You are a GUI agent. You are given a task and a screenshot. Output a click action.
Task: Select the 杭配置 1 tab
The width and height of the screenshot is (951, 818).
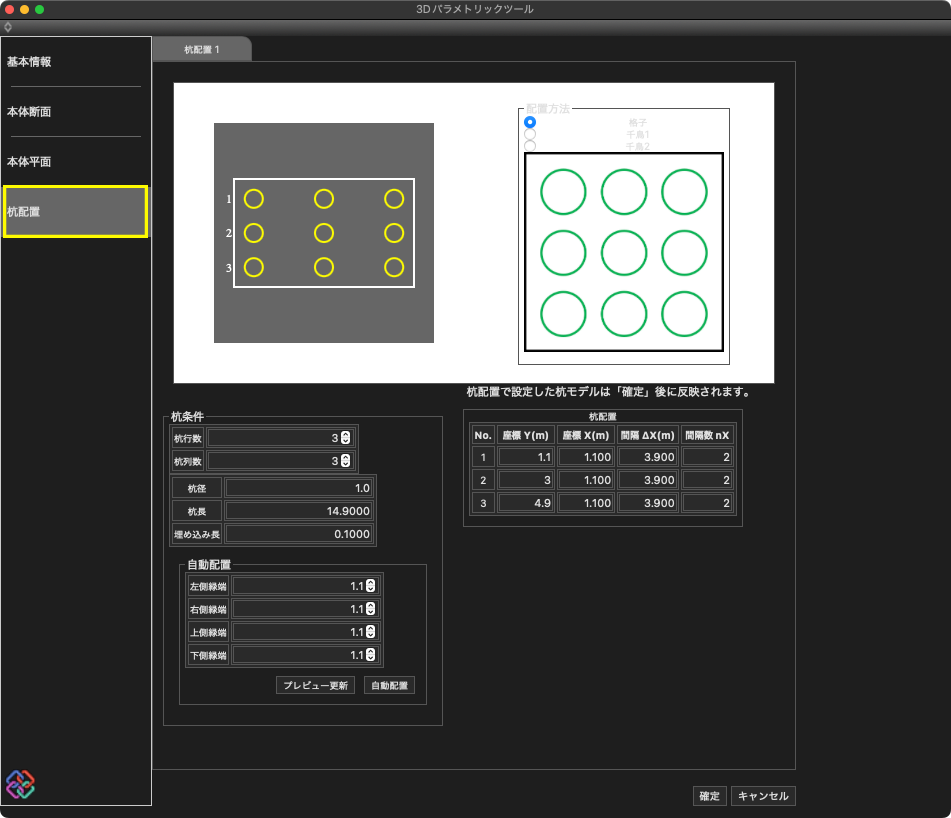202,49
